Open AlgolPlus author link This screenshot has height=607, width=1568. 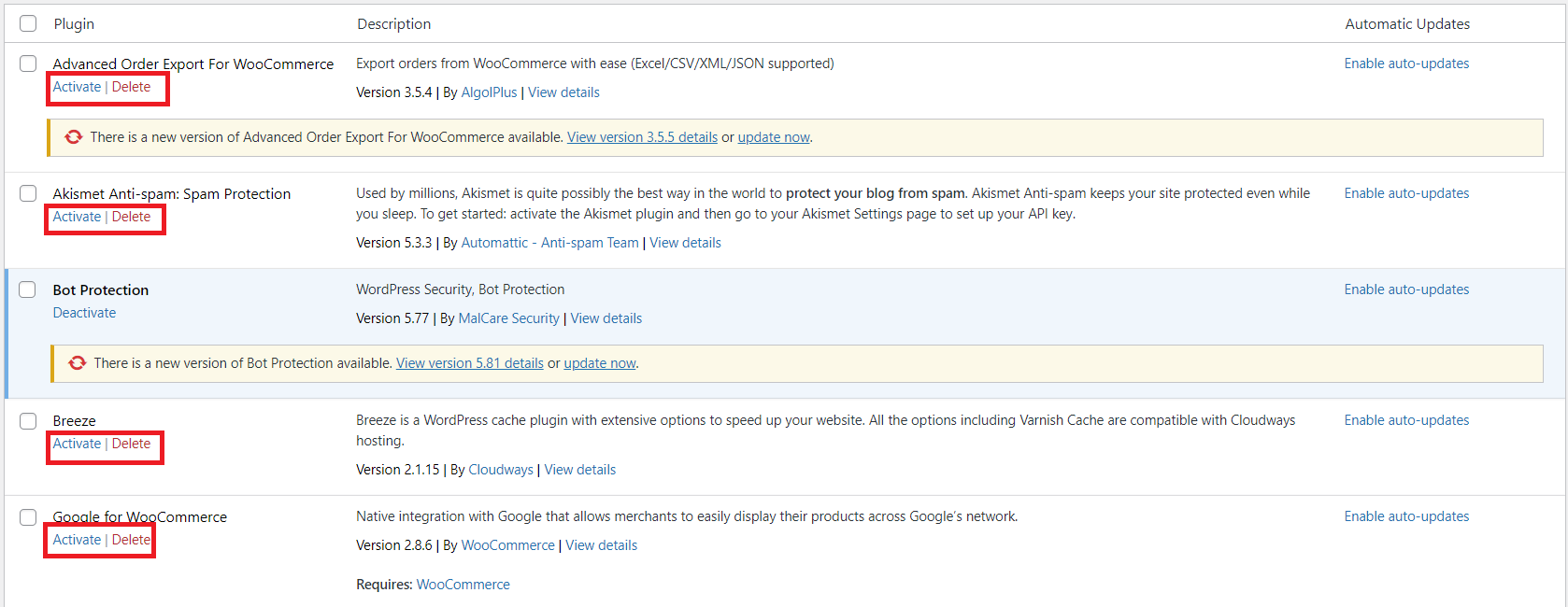(489, 92)
